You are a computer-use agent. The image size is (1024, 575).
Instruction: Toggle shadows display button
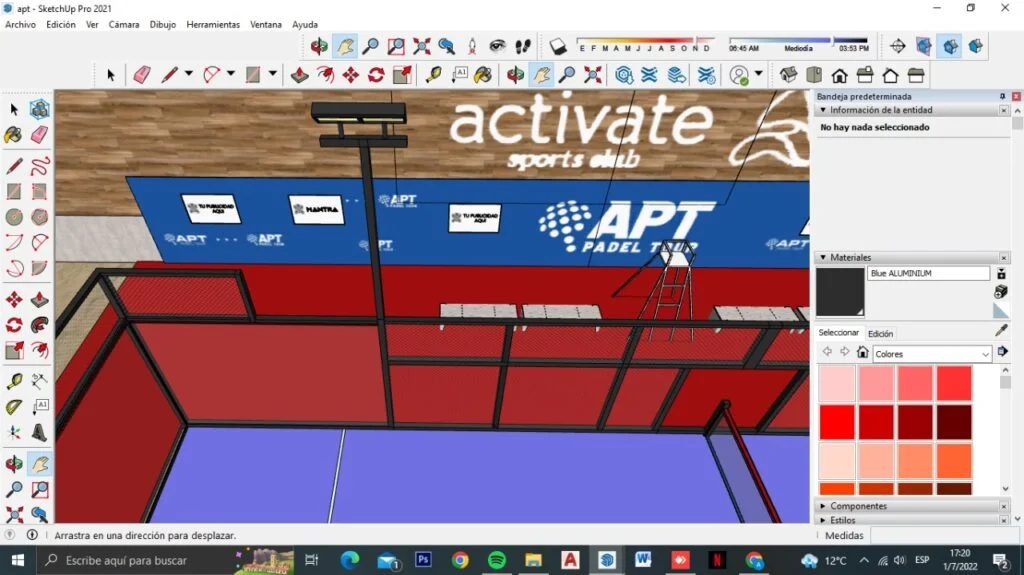(558, 46)
